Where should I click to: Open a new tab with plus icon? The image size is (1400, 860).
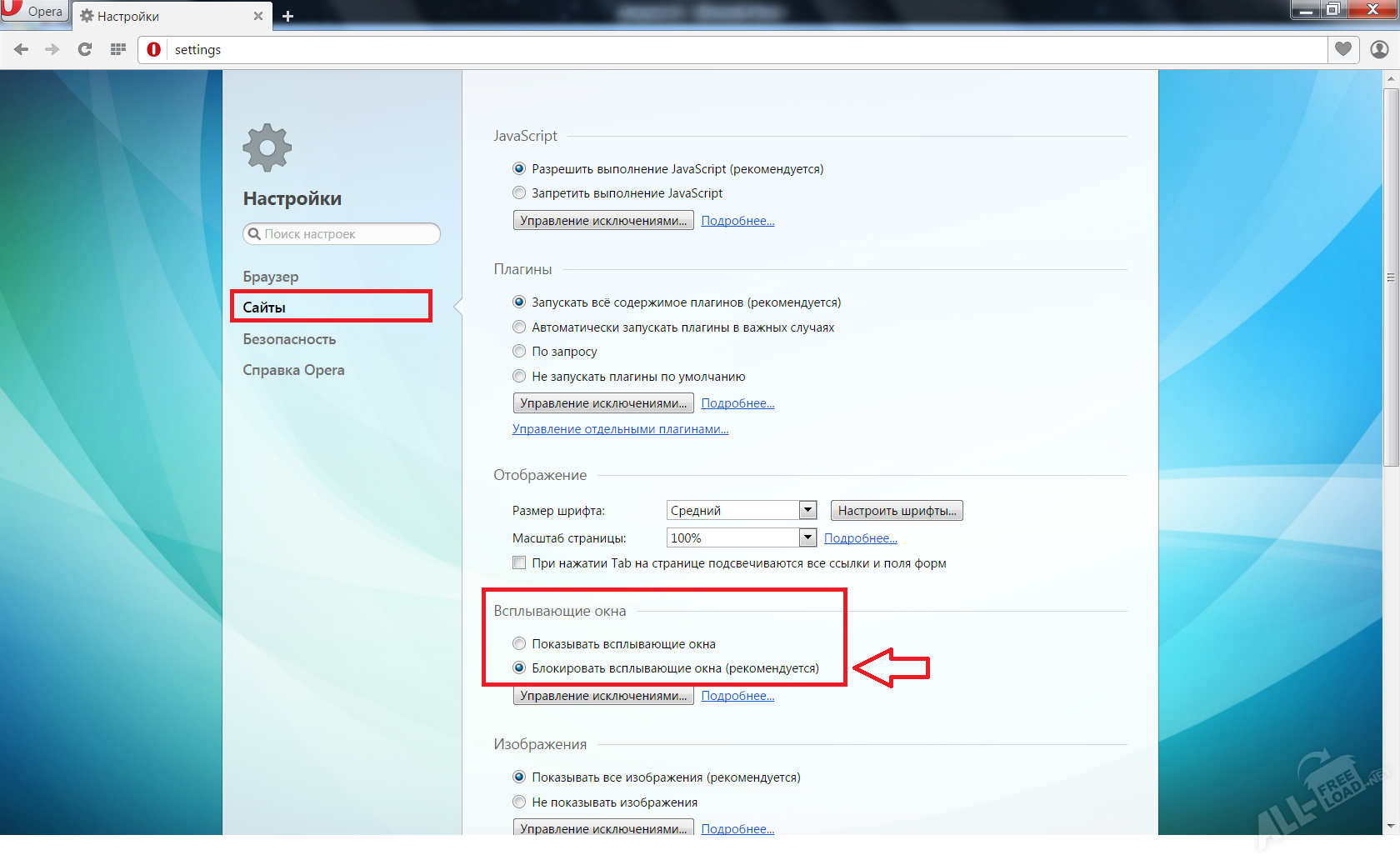click(287, 16)
